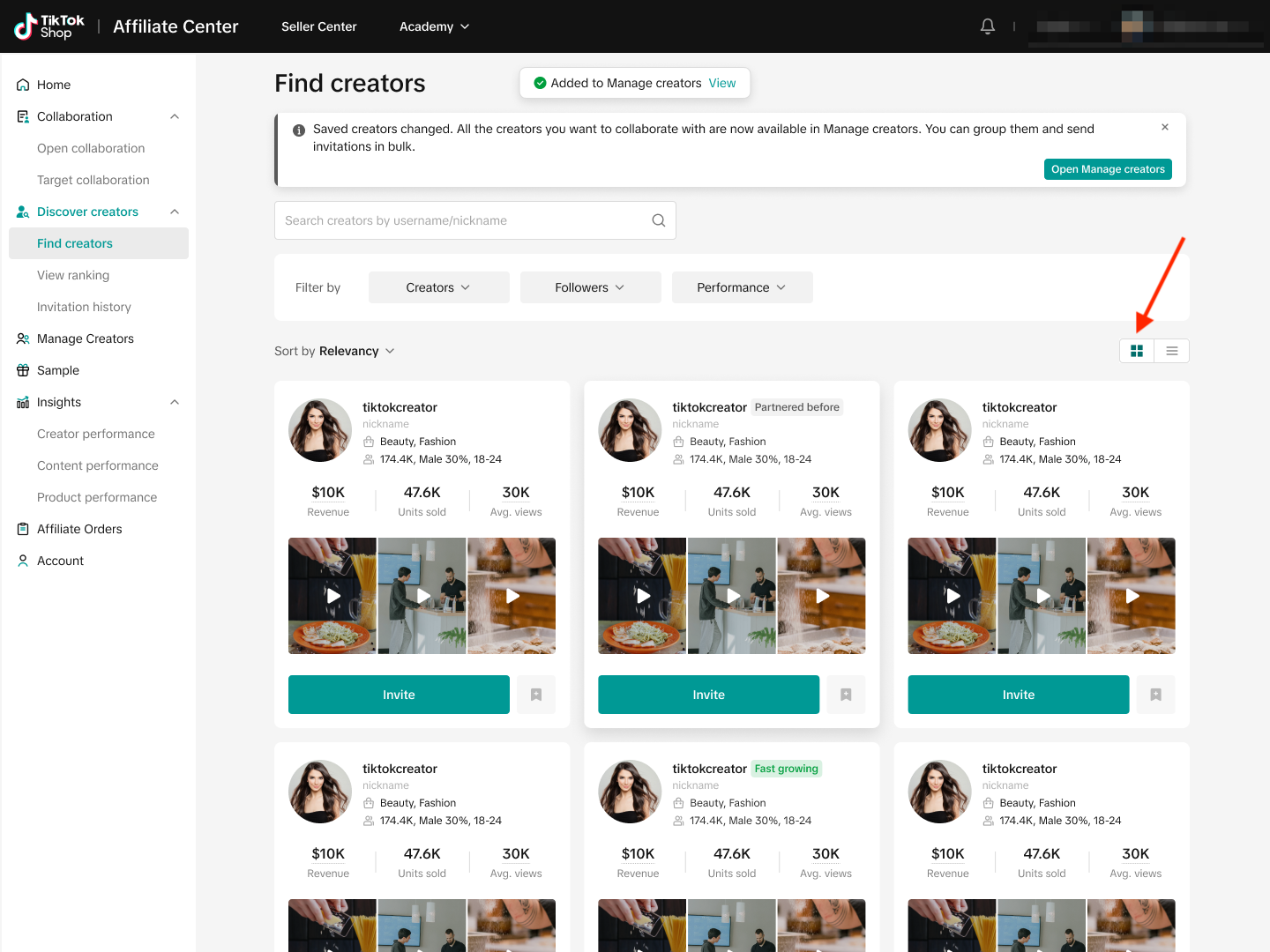
Task: Collapse the Collaboration sidebar section
Action: [x=175, y=116]
